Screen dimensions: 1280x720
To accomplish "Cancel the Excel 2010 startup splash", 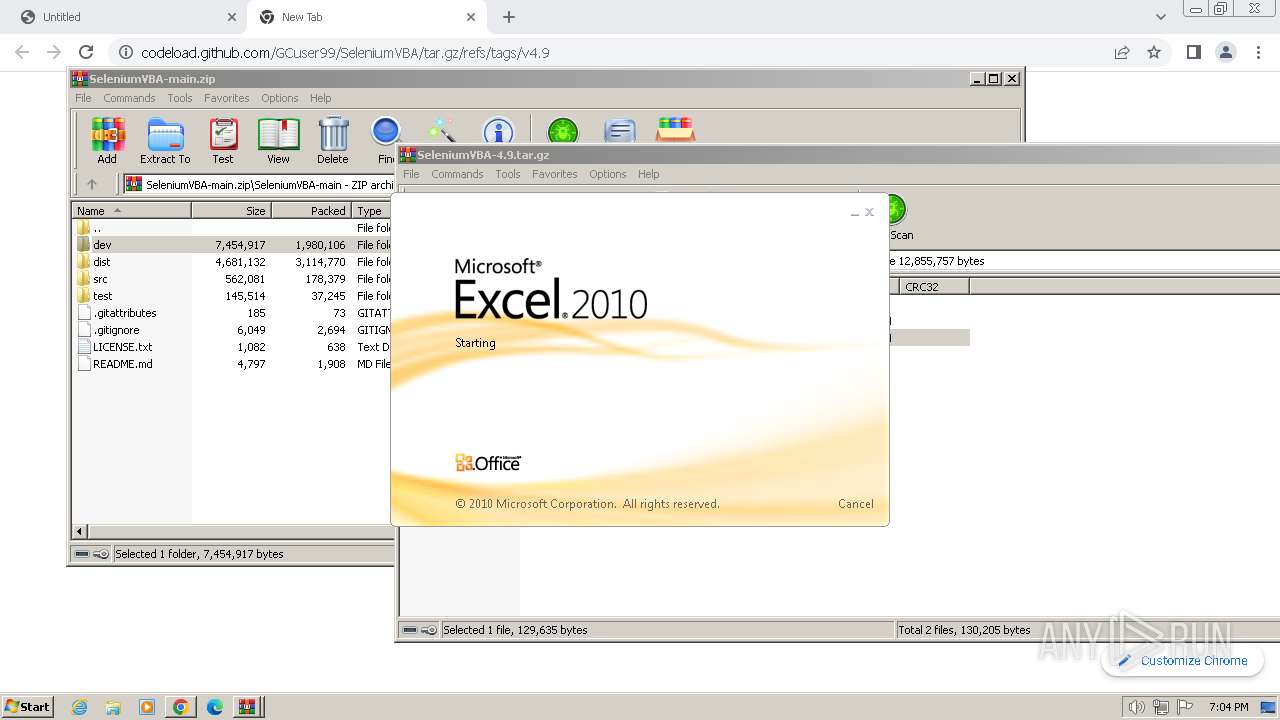I will (x=856, y=504).
